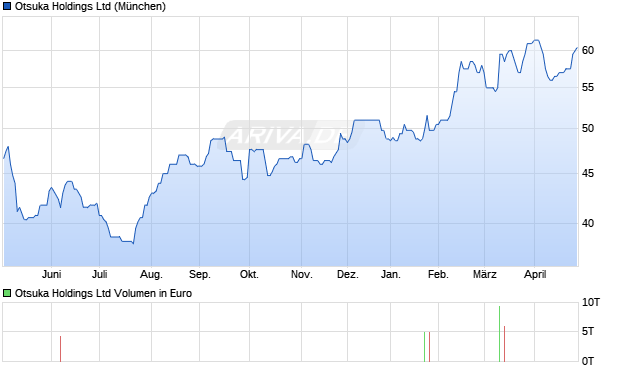
Task: Click the green volume bar in late January
Action: pyautogui.click(x=424, y=346)
